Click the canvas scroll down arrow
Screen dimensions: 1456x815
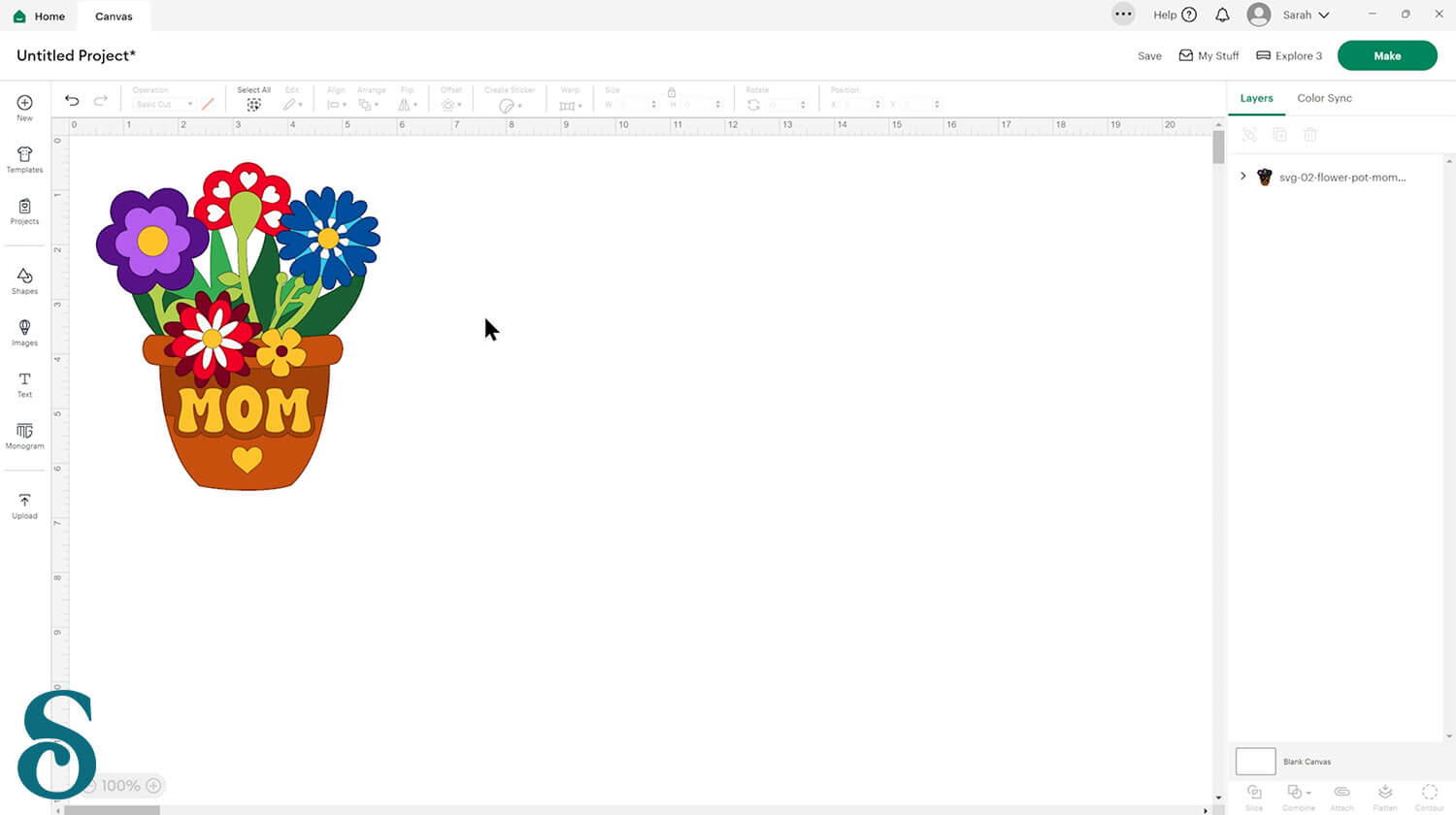tap(1218, 799)
